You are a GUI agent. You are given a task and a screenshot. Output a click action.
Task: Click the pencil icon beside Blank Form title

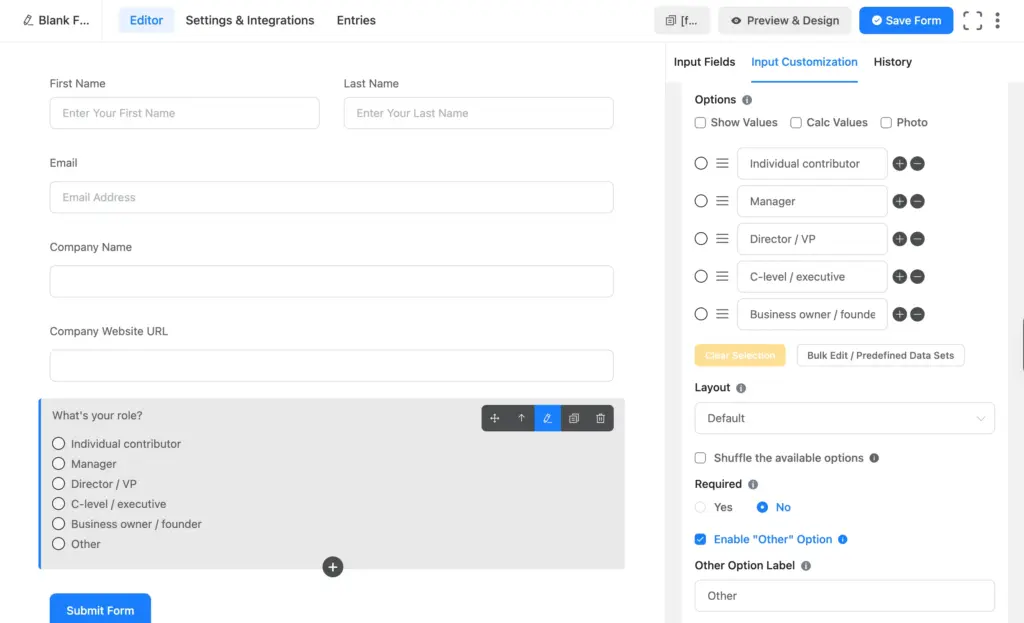(x=28, y=20)
